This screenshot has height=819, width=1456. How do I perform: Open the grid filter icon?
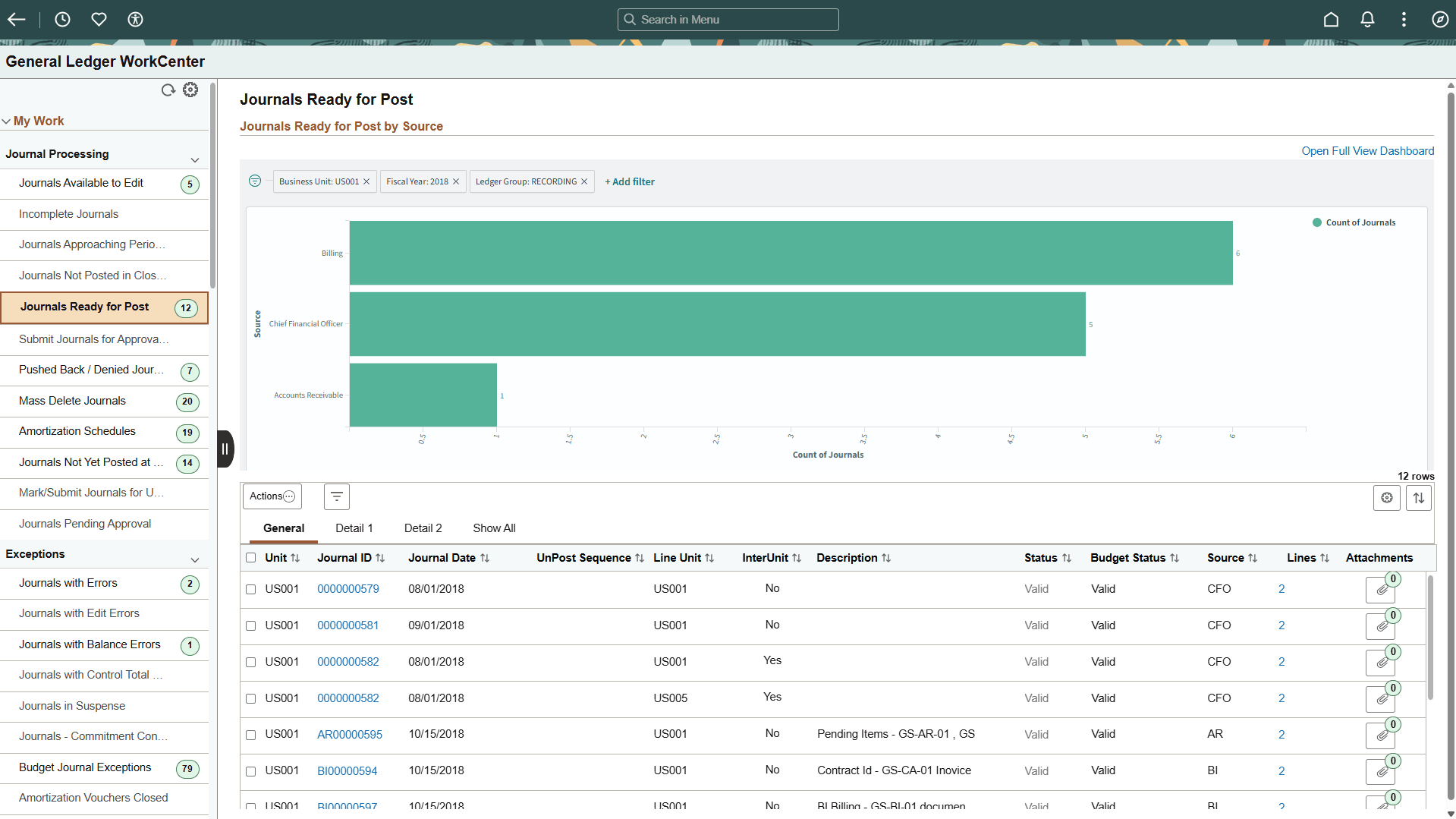click(337, 496)
